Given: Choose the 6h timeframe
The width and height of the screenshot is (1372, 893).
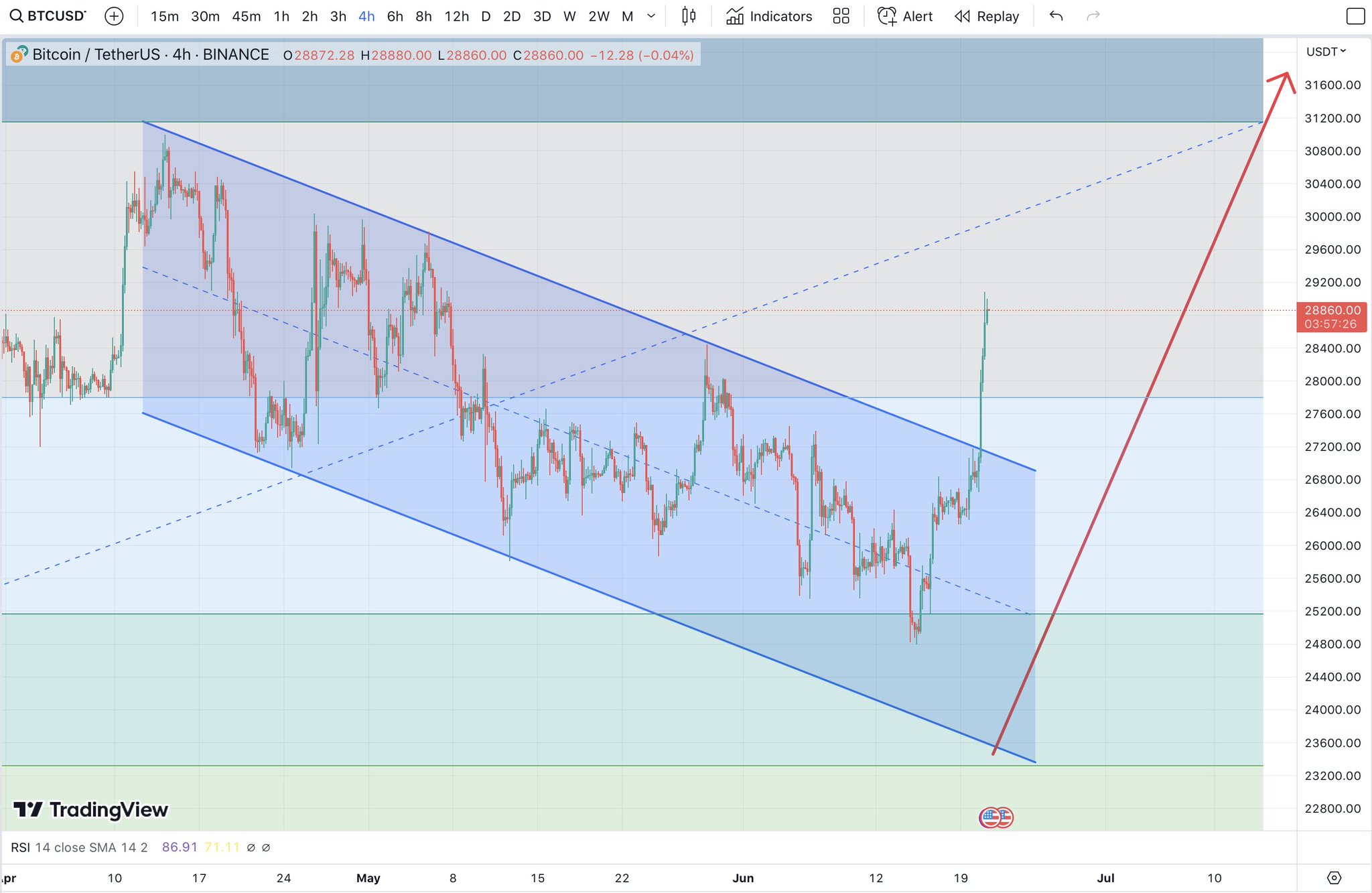Looking at the screenshot, I should [x=395, y=16].
